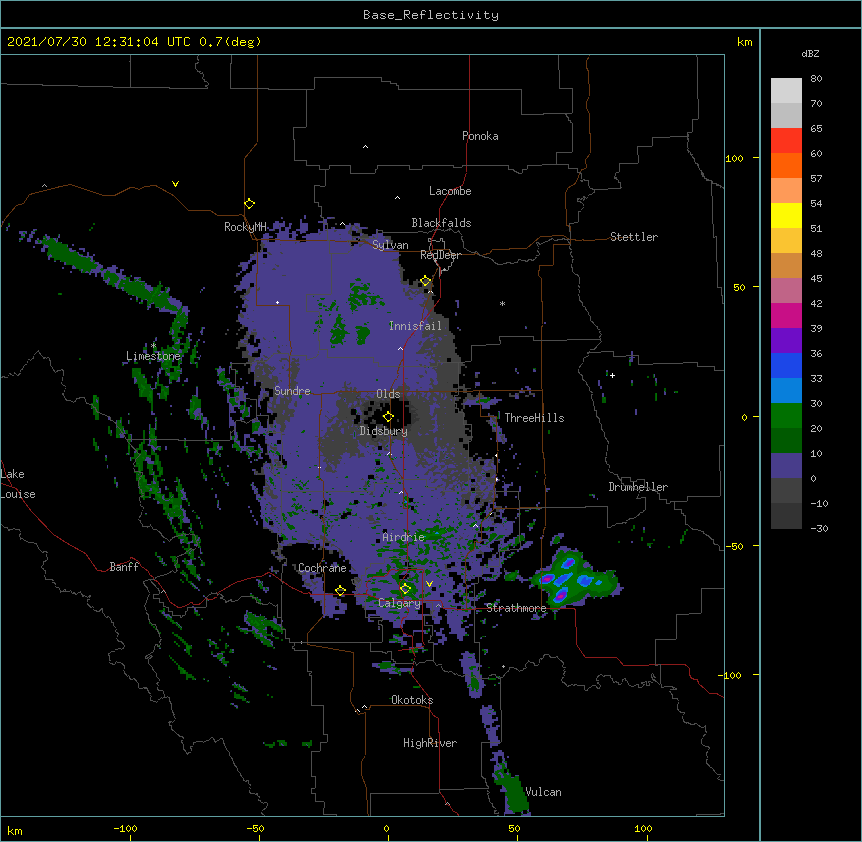This screenshot has height=842, width=862.
Task: Click the 2021/07/30 12:31:04 UTC timestamp
Action: coord(99,42)
